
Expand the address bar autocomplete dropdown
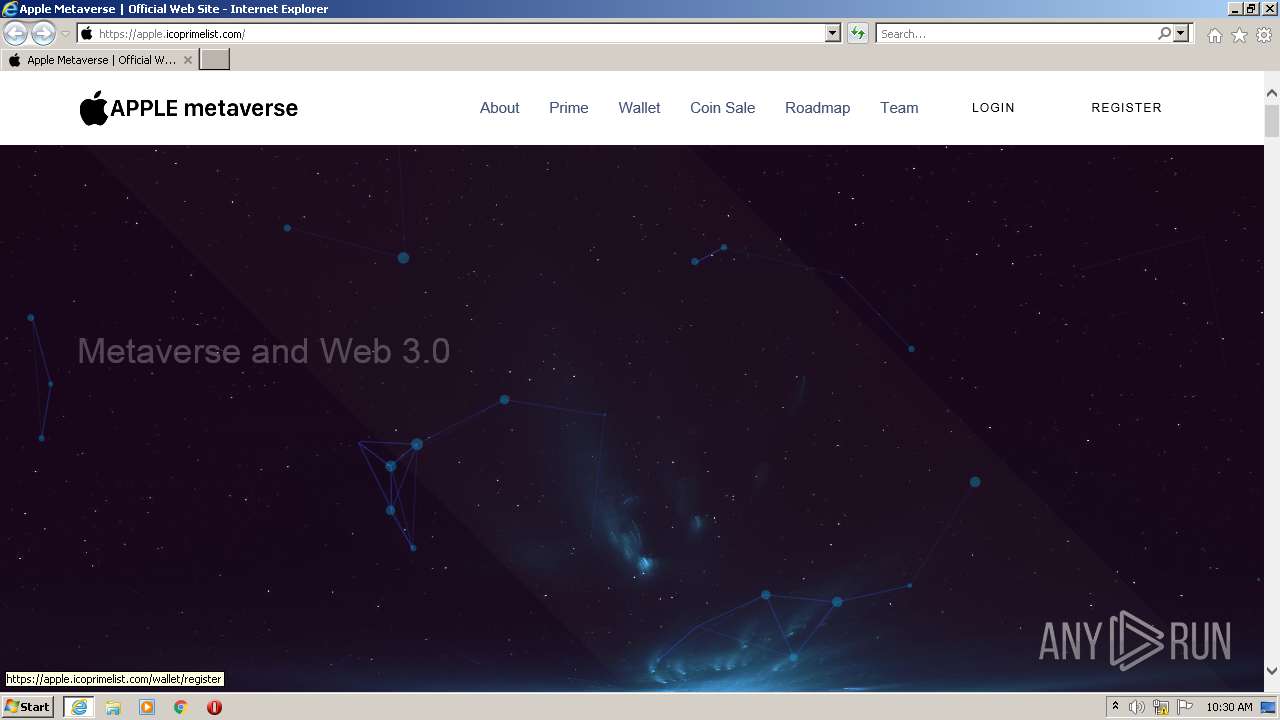pos(833,34)
